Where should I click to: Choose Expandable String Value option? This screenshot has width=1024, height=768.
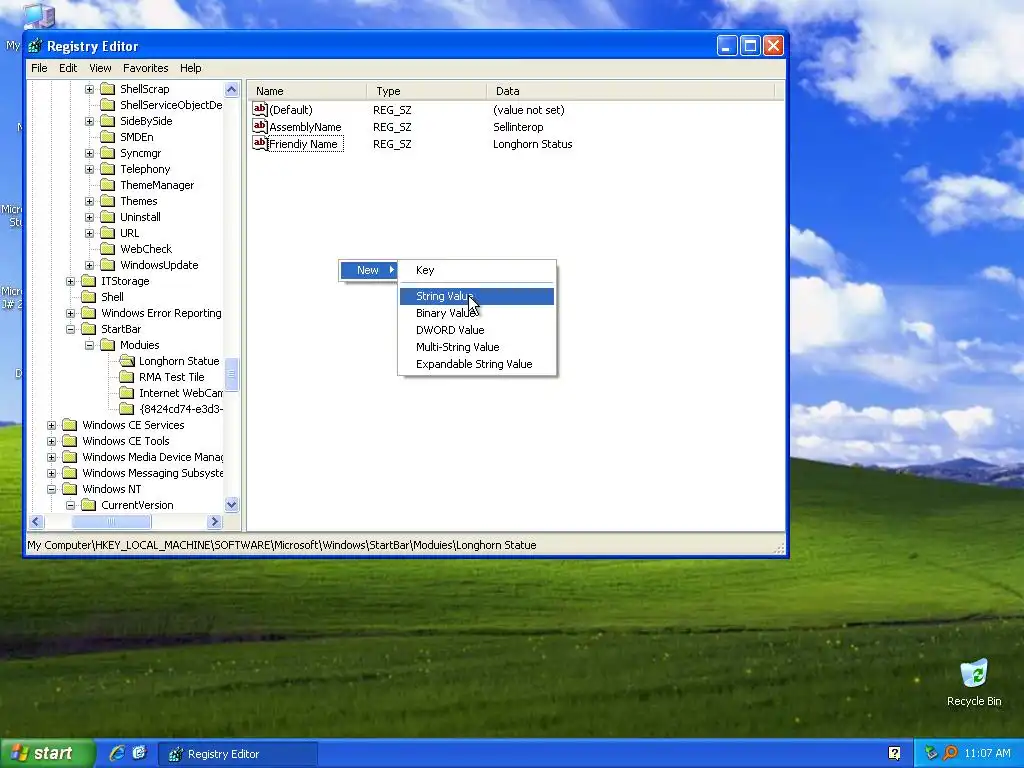point(477,364)
